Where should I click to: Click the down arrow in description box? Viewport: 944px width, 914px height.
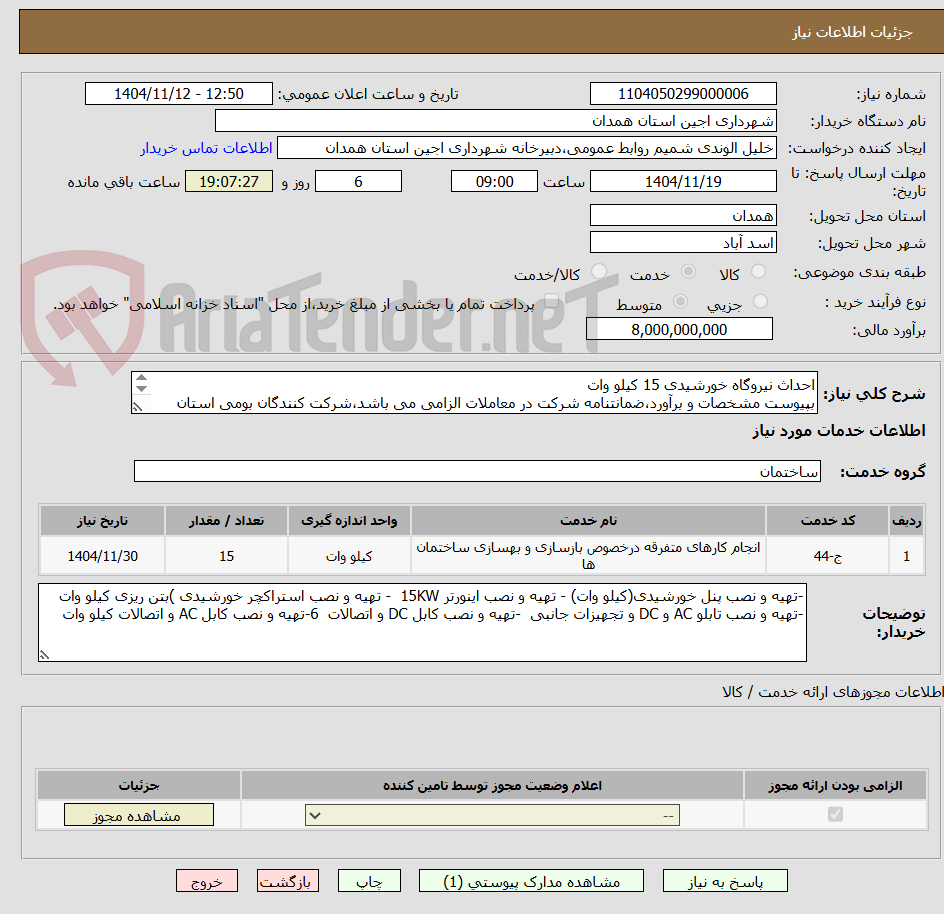(141, 388)
